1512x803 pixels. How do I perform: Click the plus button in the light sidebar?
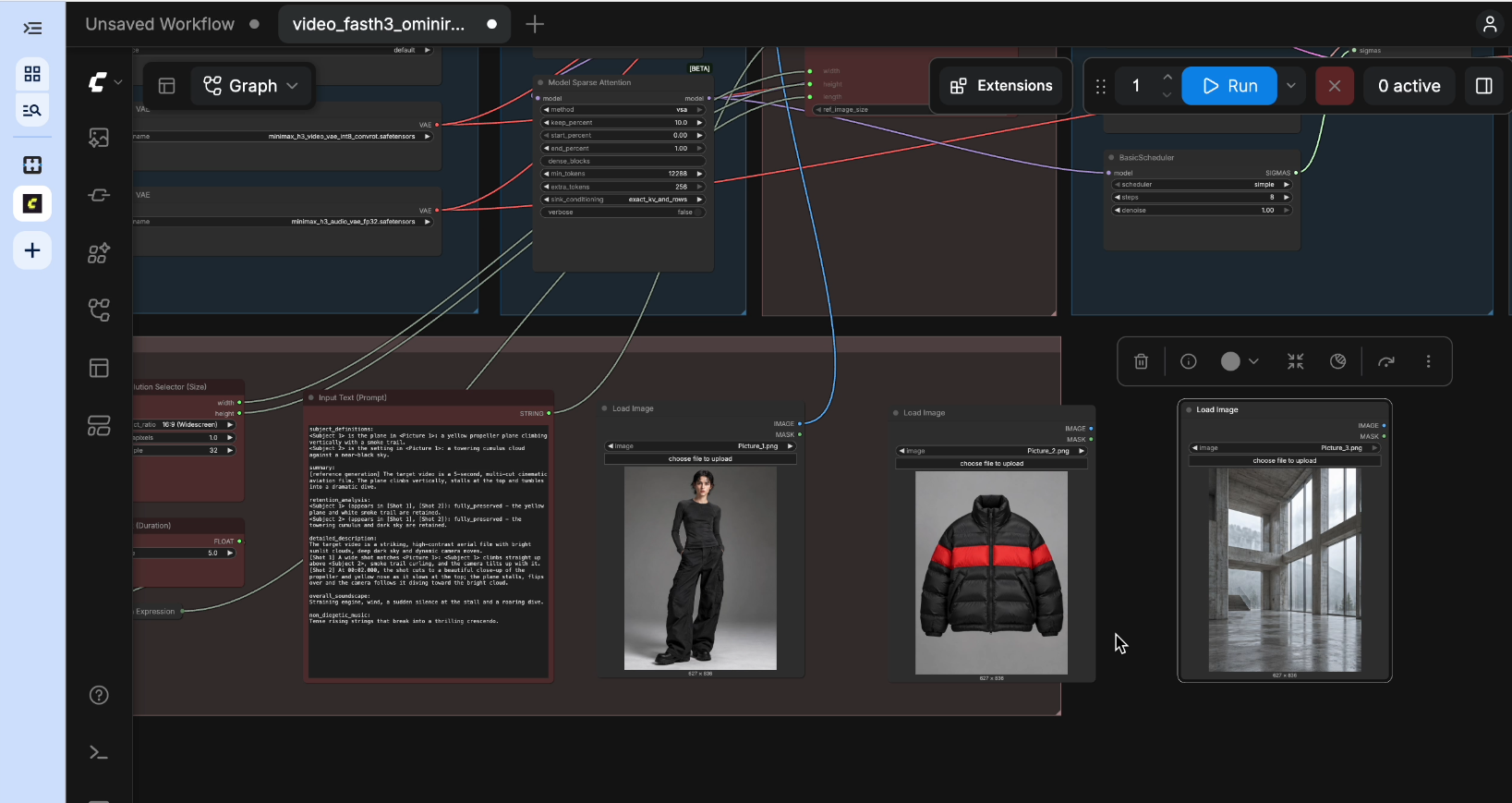click(32, 250)
